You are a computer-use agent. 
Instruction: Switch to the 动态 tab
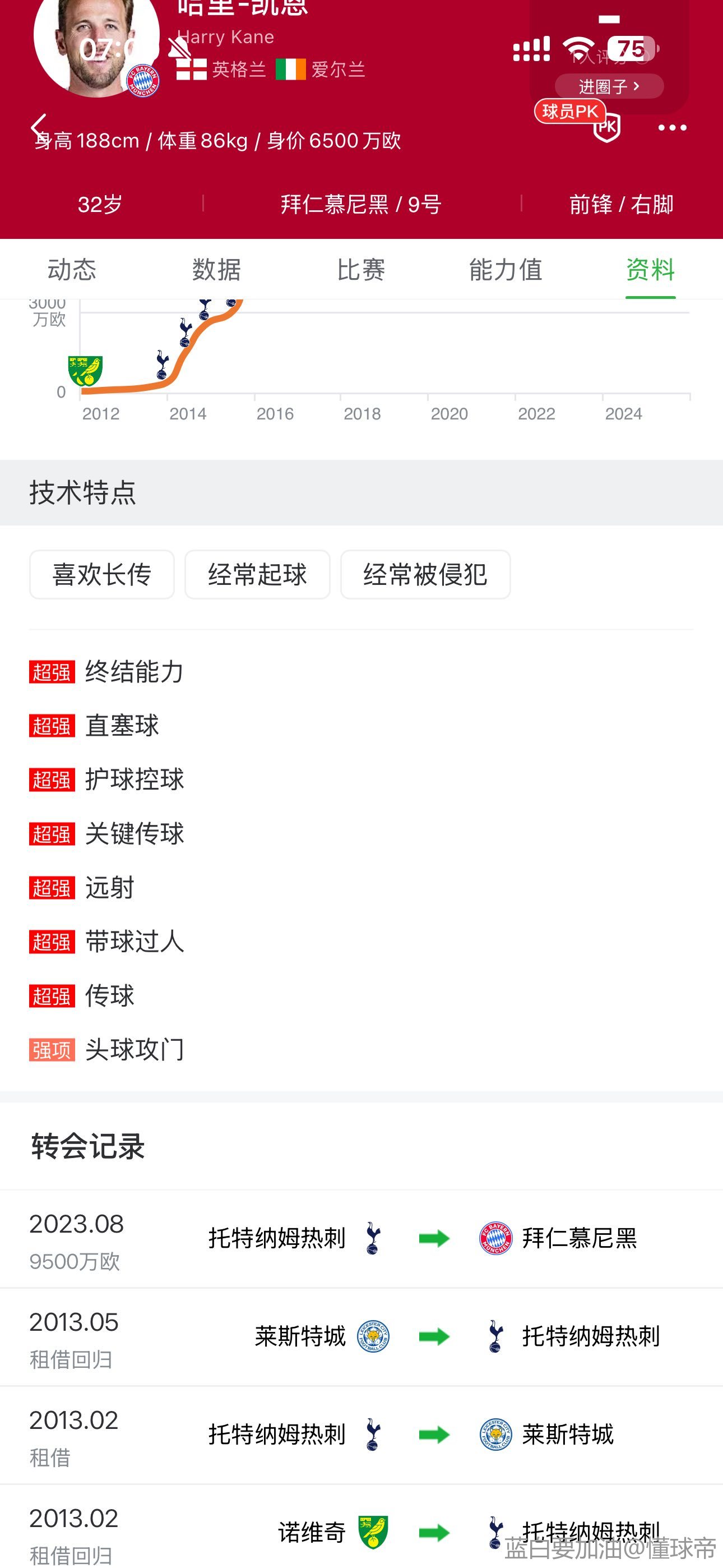click(x=72, y=270)
